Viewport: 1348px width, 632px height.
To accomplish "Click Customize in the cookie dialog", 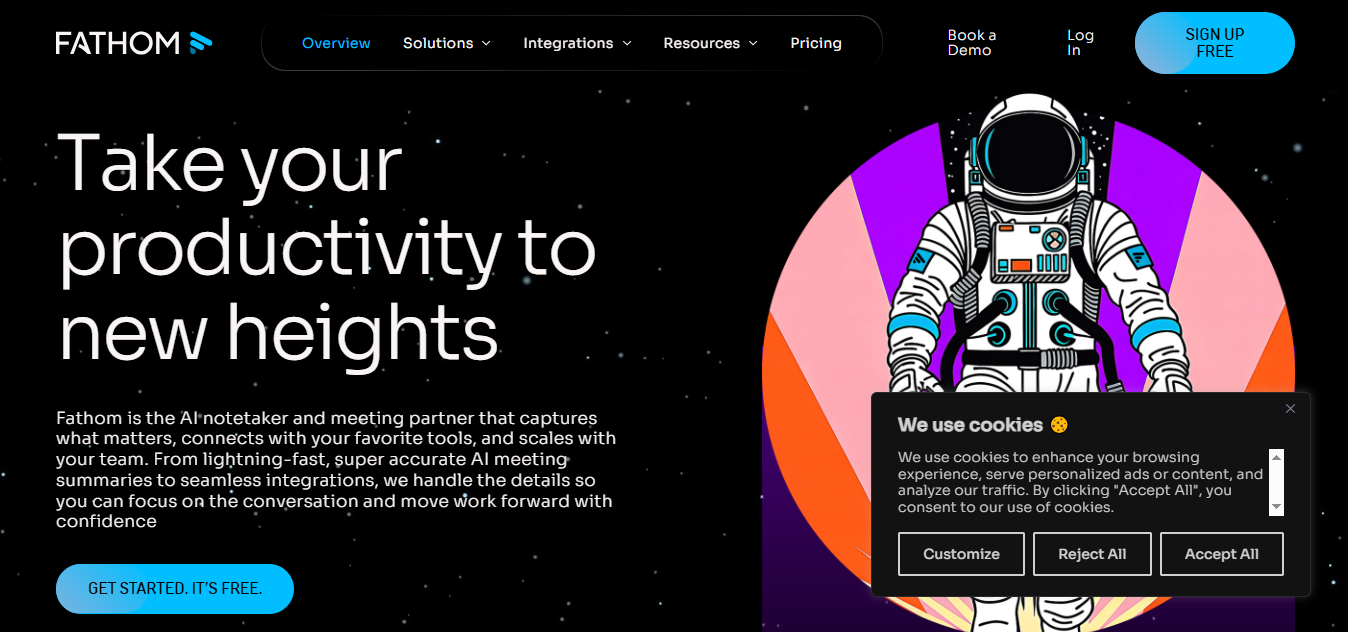I will coord(961,554).
